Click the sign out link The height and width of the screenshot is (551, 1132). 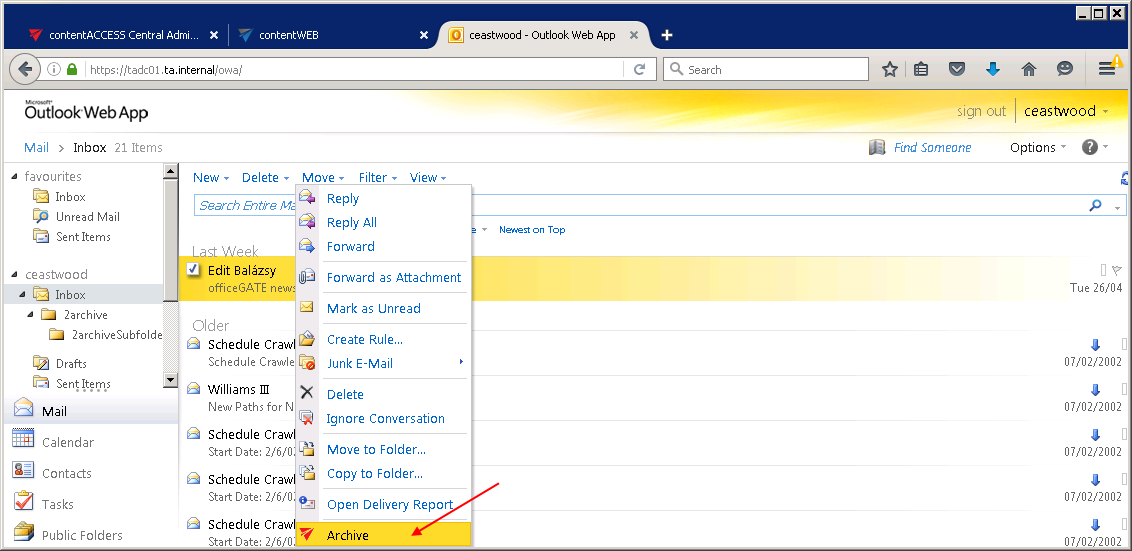pos(981,111)
